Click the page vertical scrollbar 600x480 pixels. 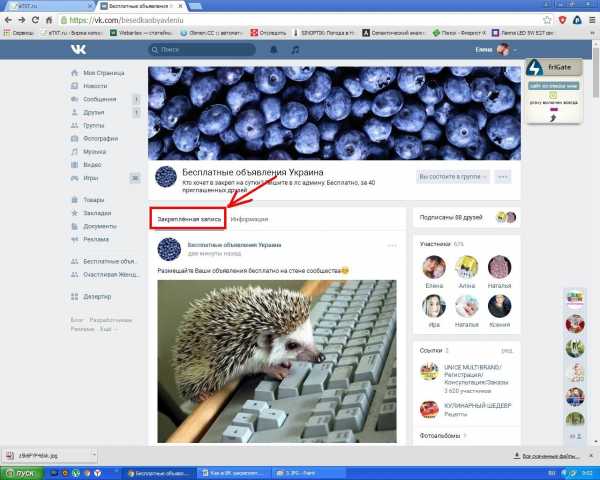596,245
